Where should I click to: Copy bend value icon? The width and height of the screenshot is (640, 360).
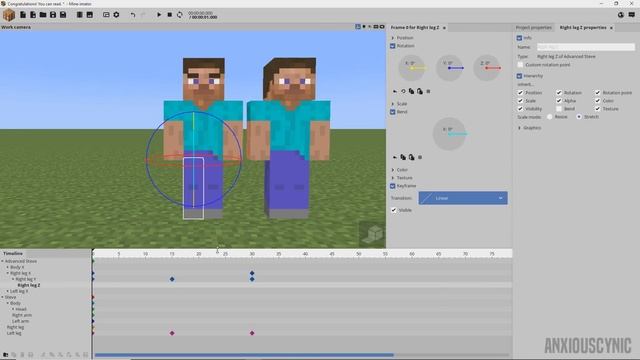pos(403,157)
